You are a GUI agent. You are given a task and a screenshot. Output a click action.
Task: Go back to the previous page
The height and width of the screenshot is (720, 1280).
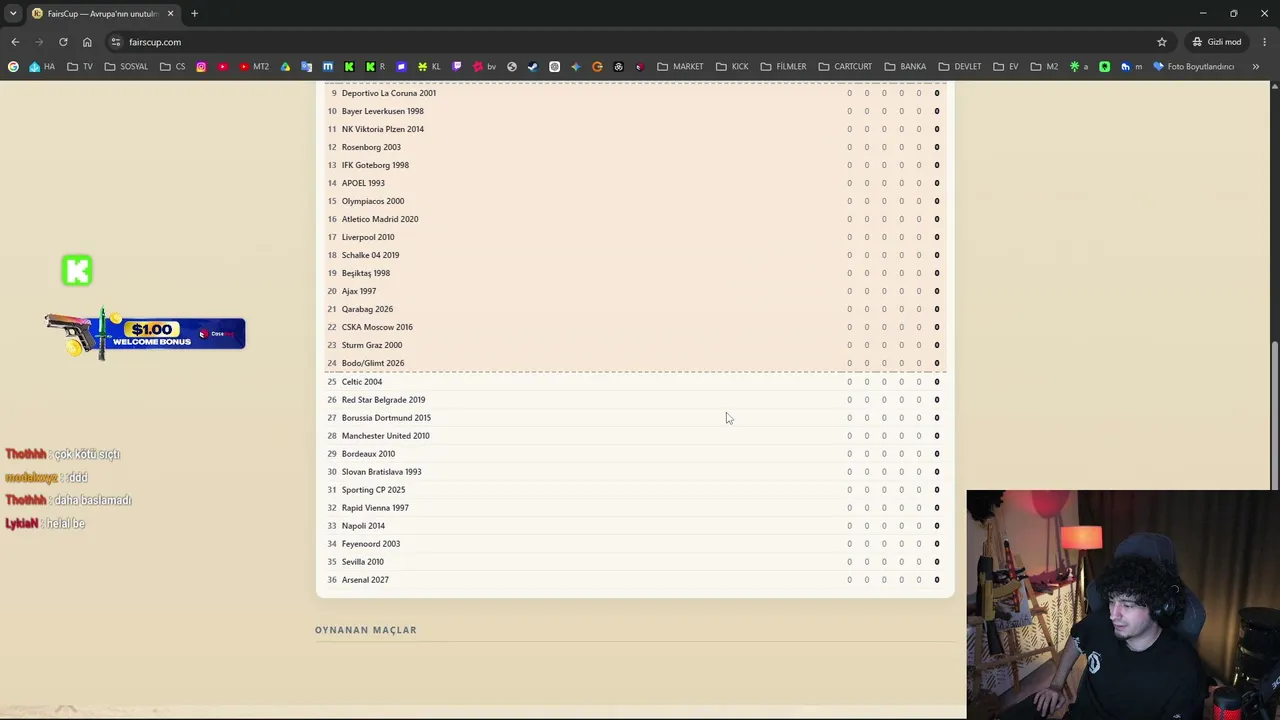15,42
